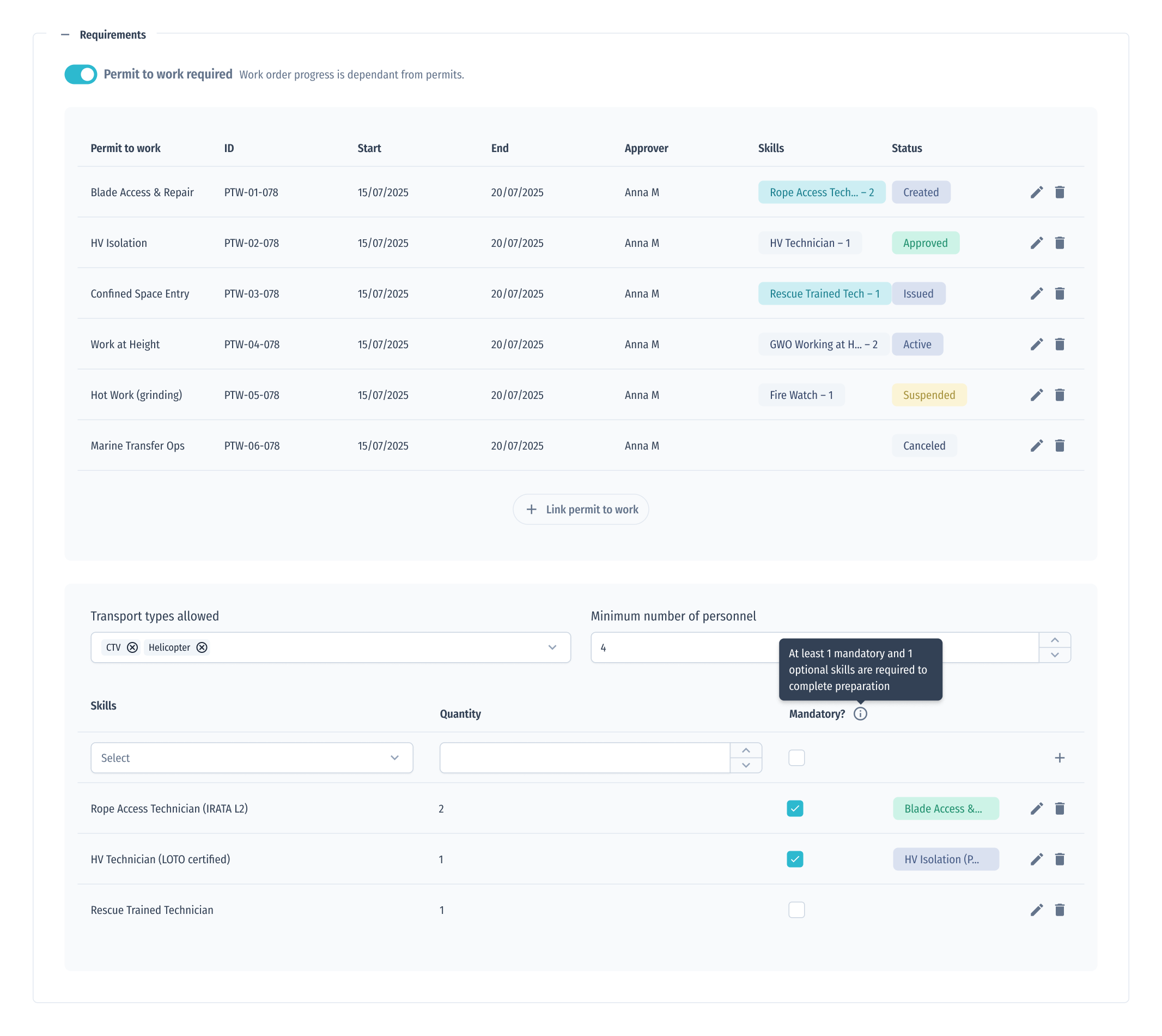The image size is (1162, 1036).
Task: Add new skill with plus icon
Action: tap(1059, 758)
